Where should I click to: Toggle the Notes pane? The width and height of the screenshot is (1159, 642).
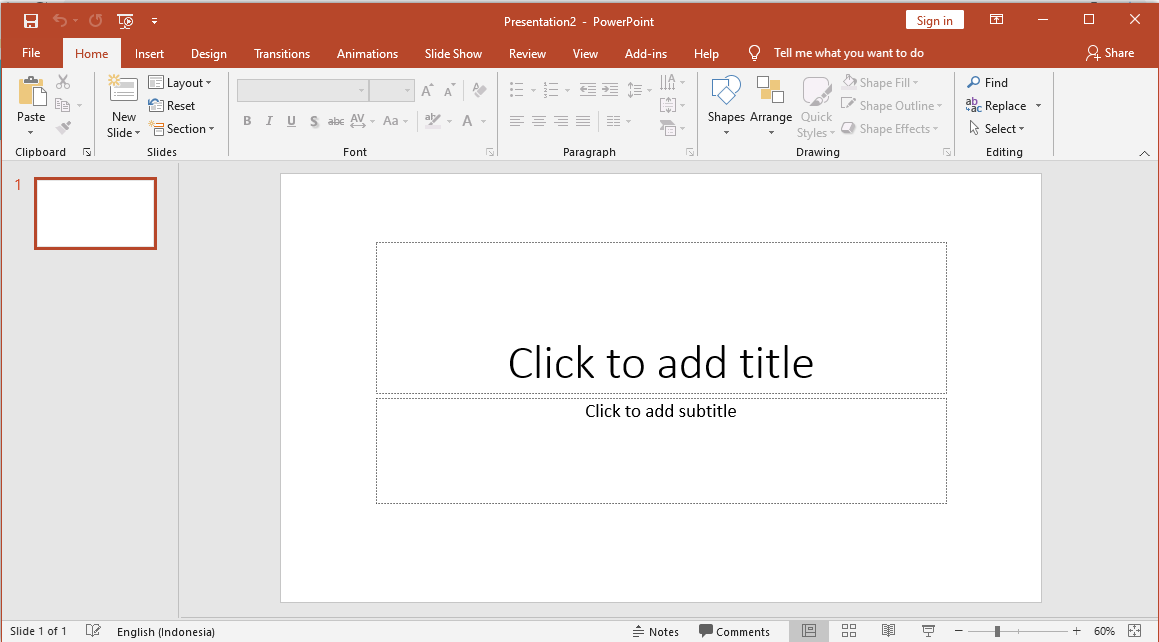tap(656, 631)
